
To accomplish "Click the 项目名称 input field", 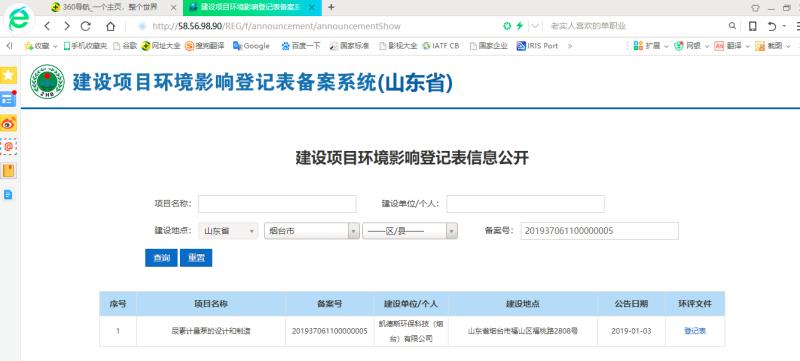I will (x=277, y=204).
